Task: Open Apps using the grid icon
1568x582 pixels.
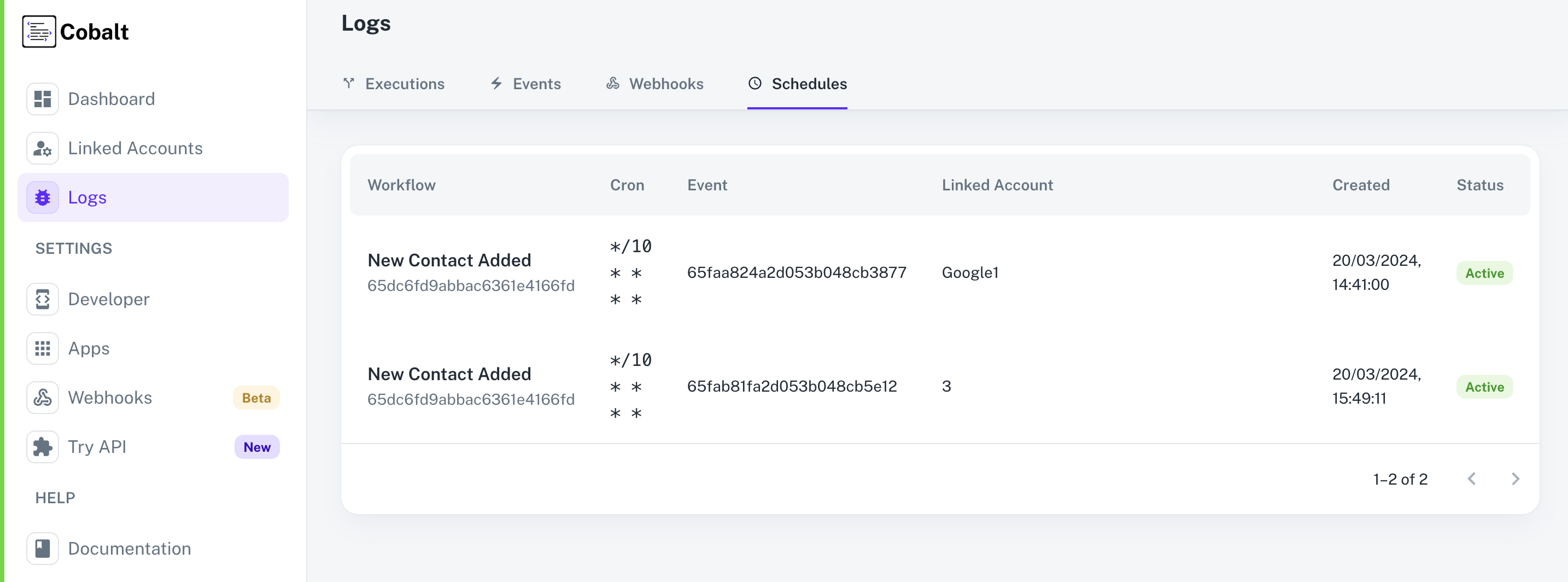Action: (42, 348)
